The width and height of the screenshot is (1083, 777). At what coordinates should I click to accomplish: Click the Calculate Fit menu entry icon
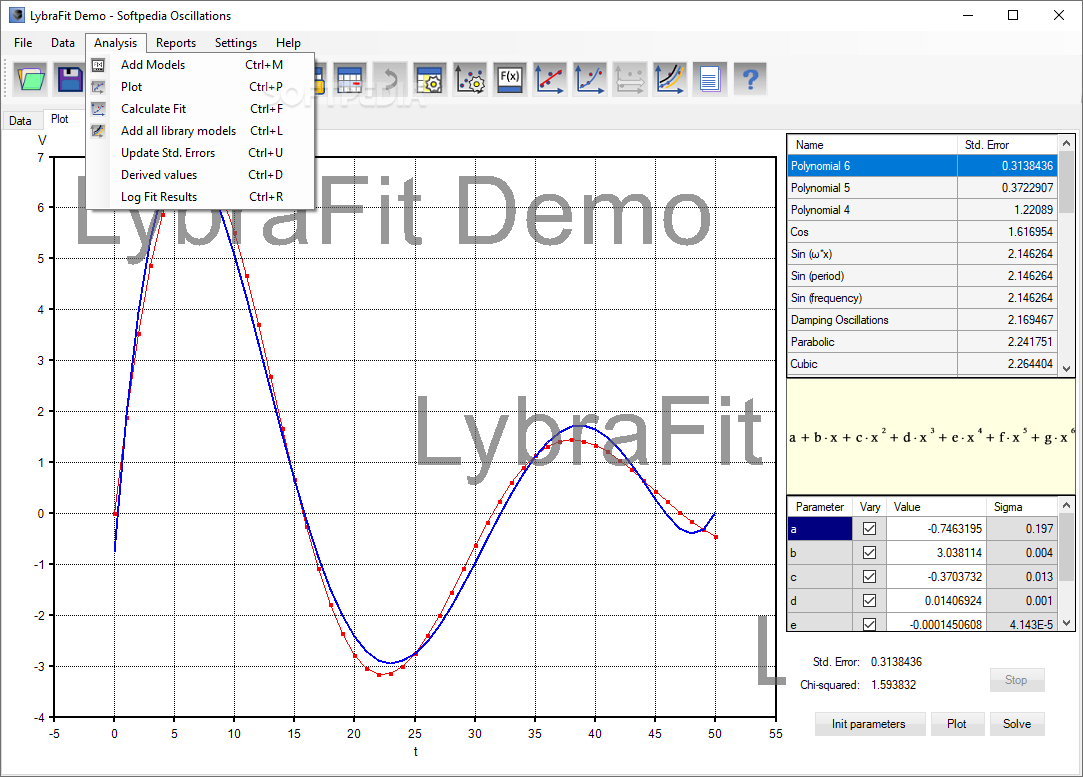point(98,109)
